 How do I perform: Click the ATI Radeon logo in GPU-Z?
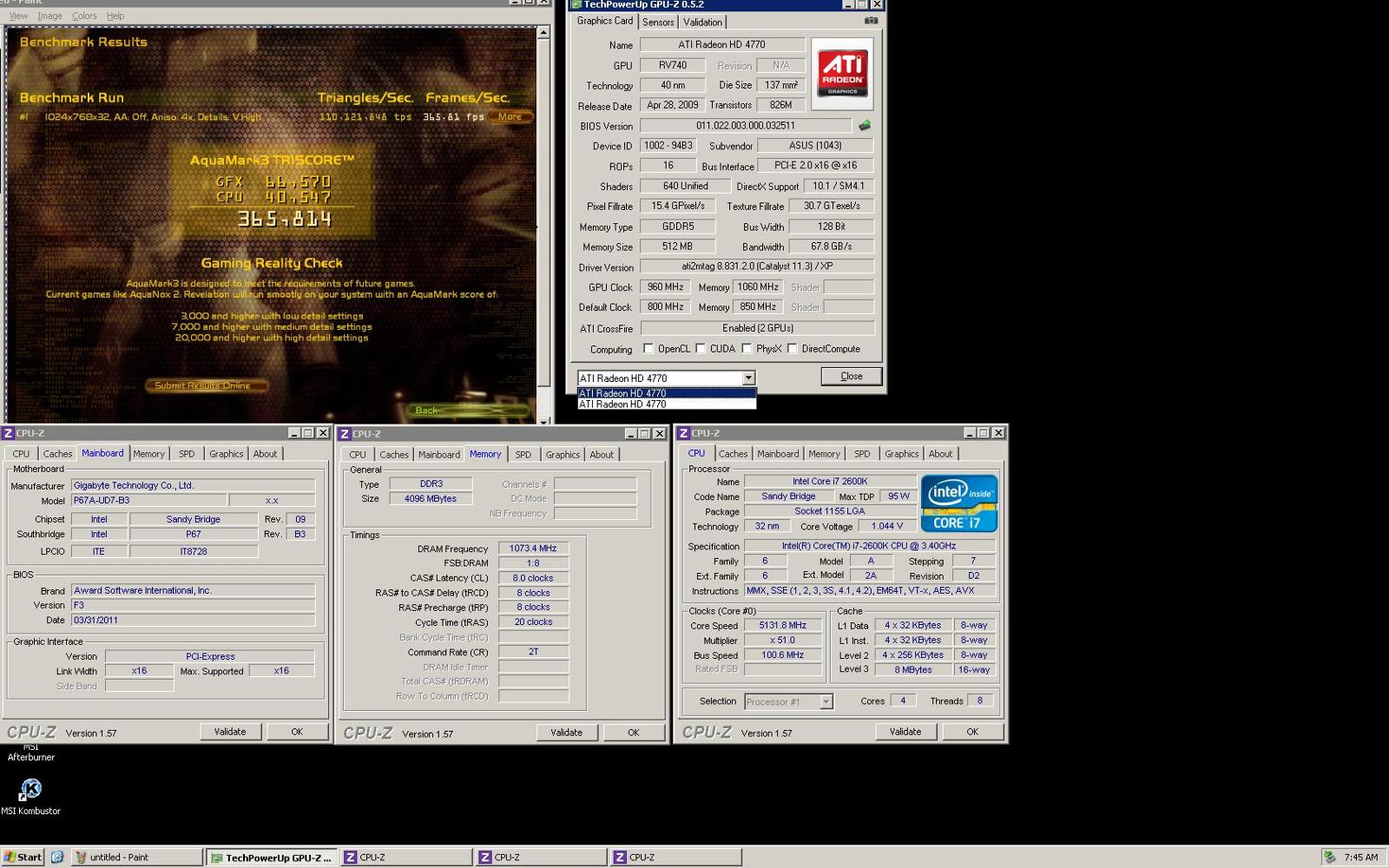[842, 73]
